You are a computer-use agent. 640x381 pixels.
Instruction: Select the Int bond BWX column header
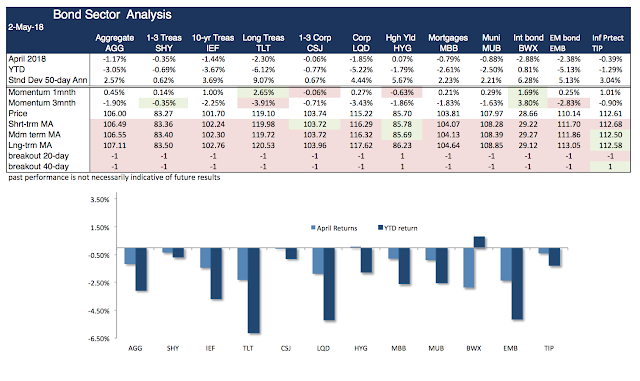[528, 43]
